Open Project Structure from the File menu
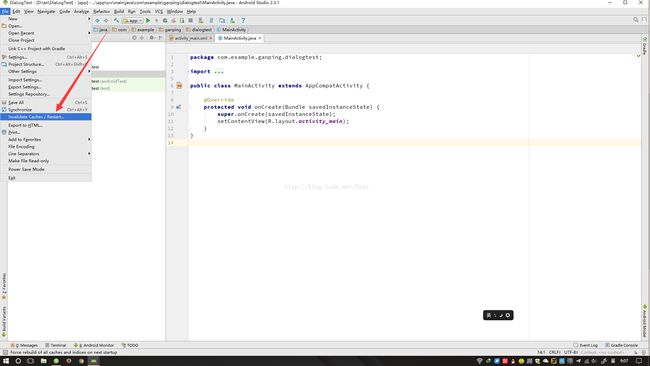Viewport: 650px width, 366px height. (46, 64)
